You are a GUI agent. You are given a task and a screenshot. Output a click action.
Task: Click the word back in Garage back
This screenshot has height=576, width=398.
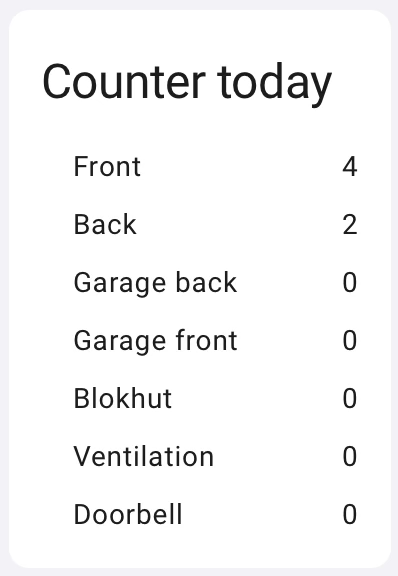click(x=206, y=282)
